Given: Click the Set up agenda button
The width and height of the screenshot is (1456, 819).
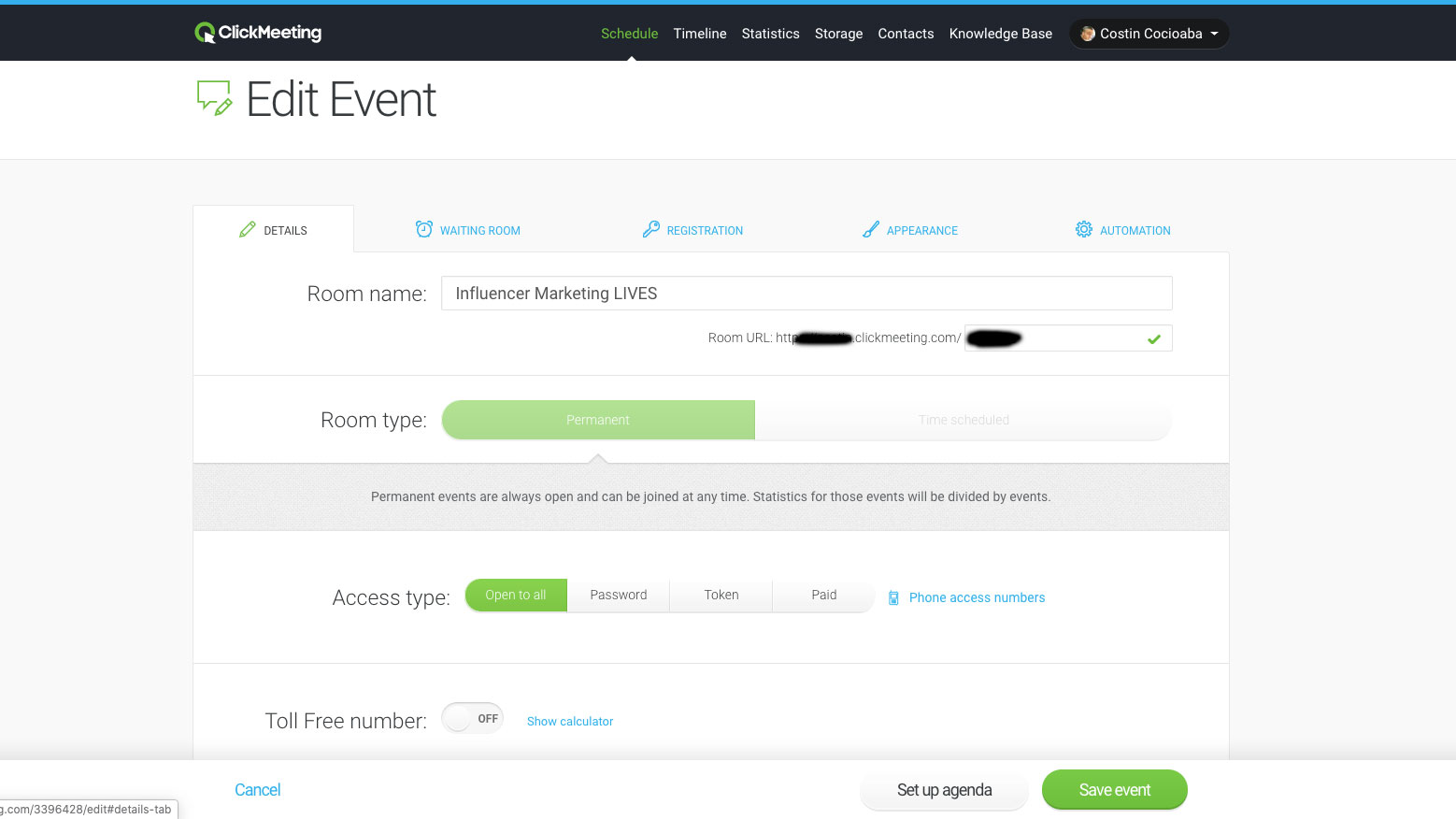Looking at the screenshot, I should [x=944, y=790].
